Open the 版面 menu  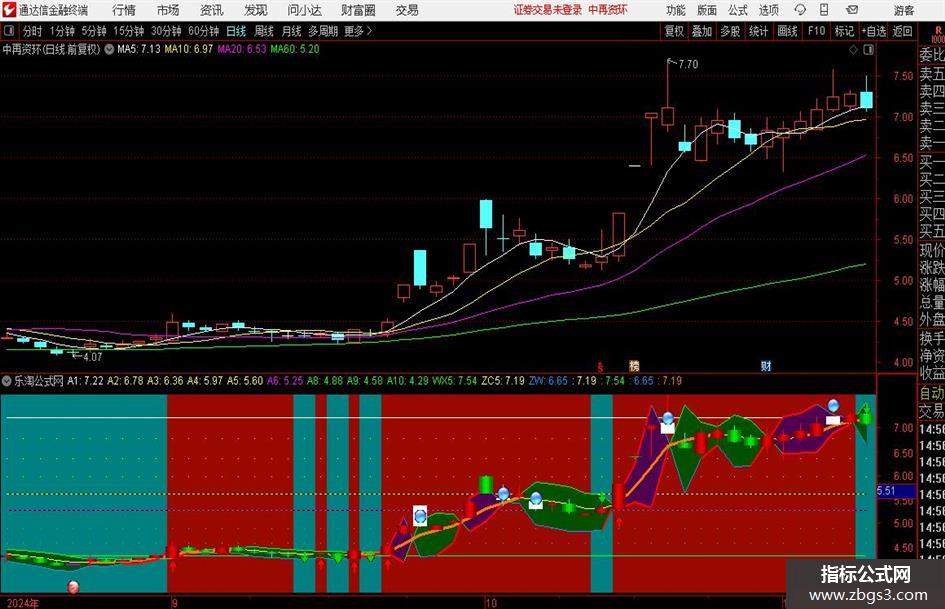click(707, 10)
